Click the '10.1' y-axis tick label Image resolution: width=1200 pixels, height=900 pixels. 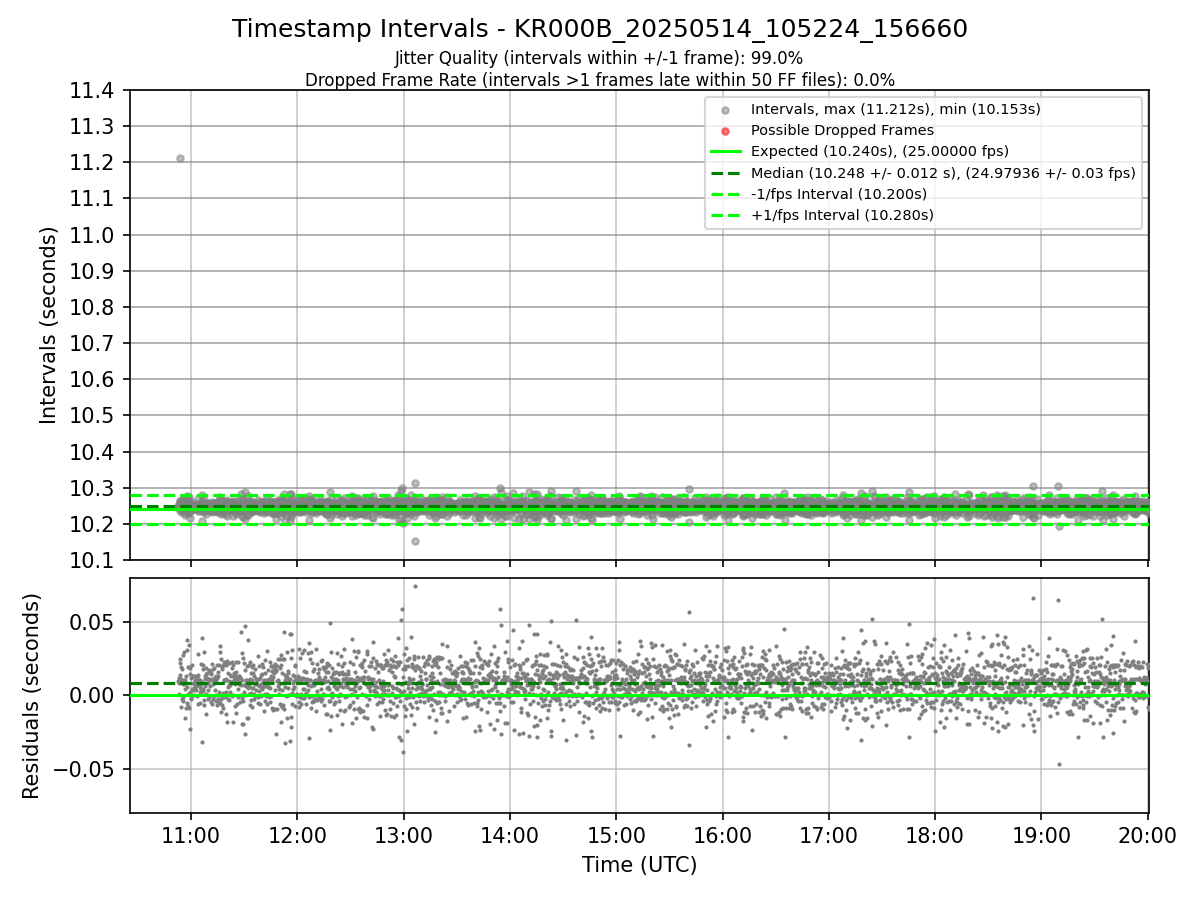click(x=93, y=560)
